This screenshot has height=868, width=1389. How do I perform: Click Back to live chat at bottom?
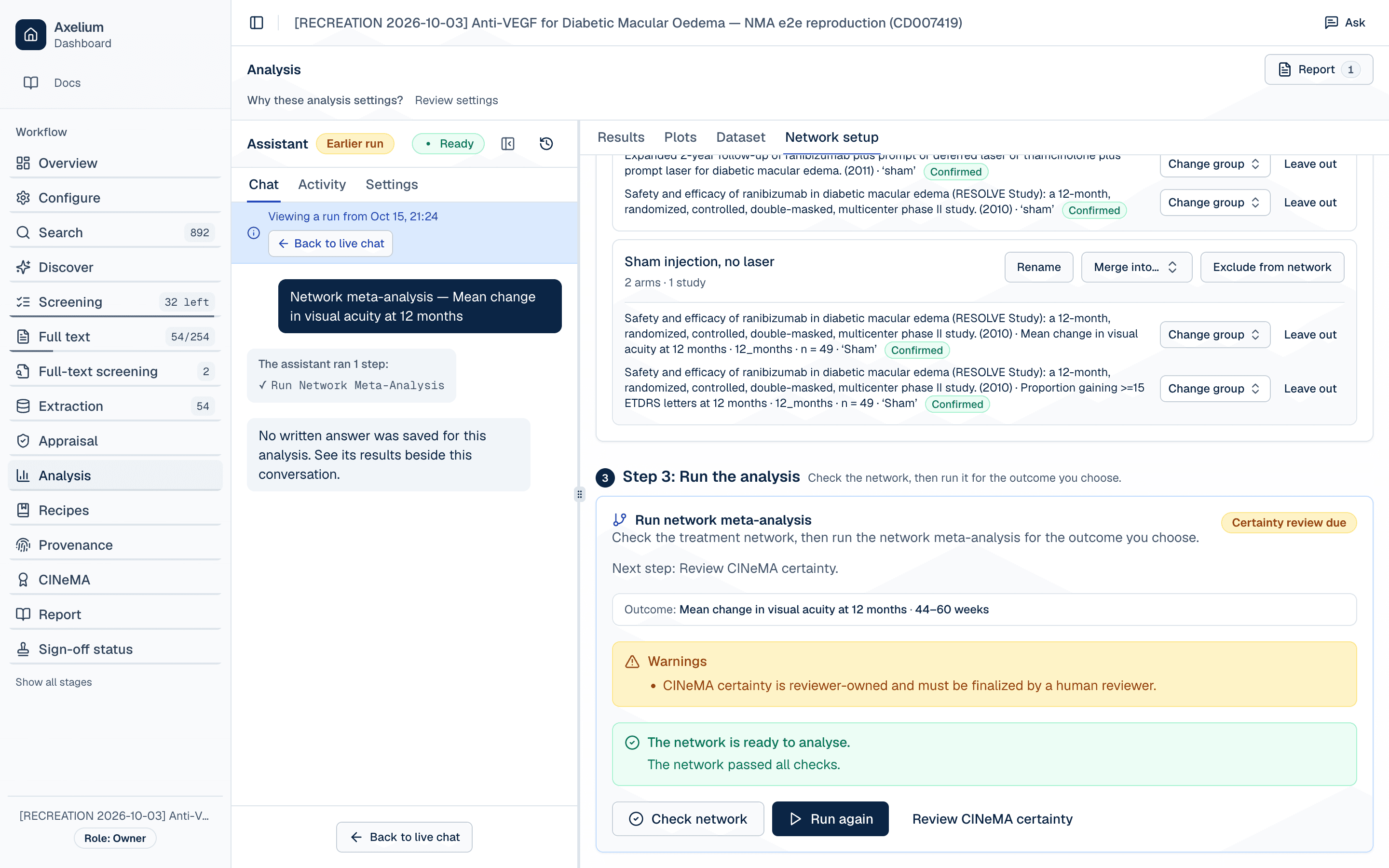coord(404,837)
